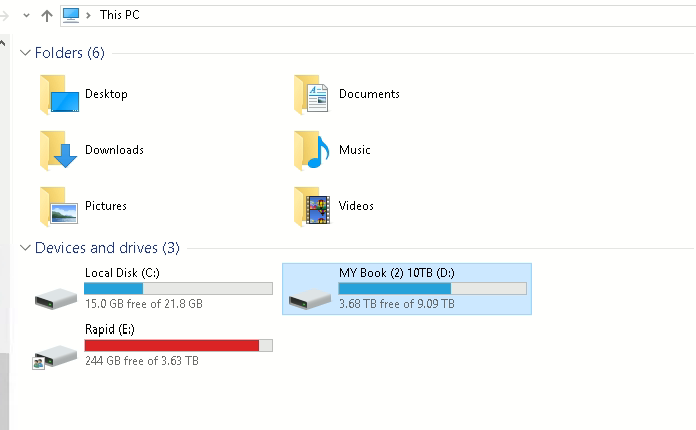Screen dimensions: 696x430
Task: Click the red Rapid (E:) usage bar
Action: point(178,345)
